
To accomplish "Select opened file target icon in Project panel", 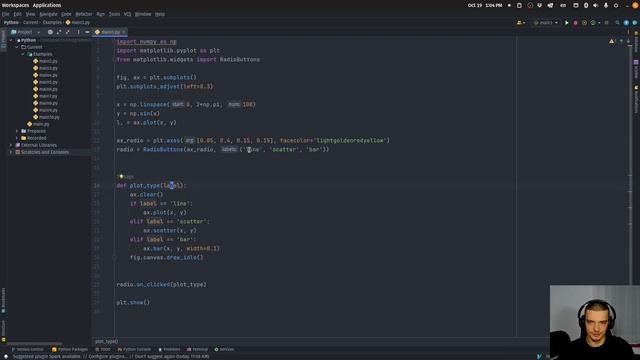I will pos(50,32).
